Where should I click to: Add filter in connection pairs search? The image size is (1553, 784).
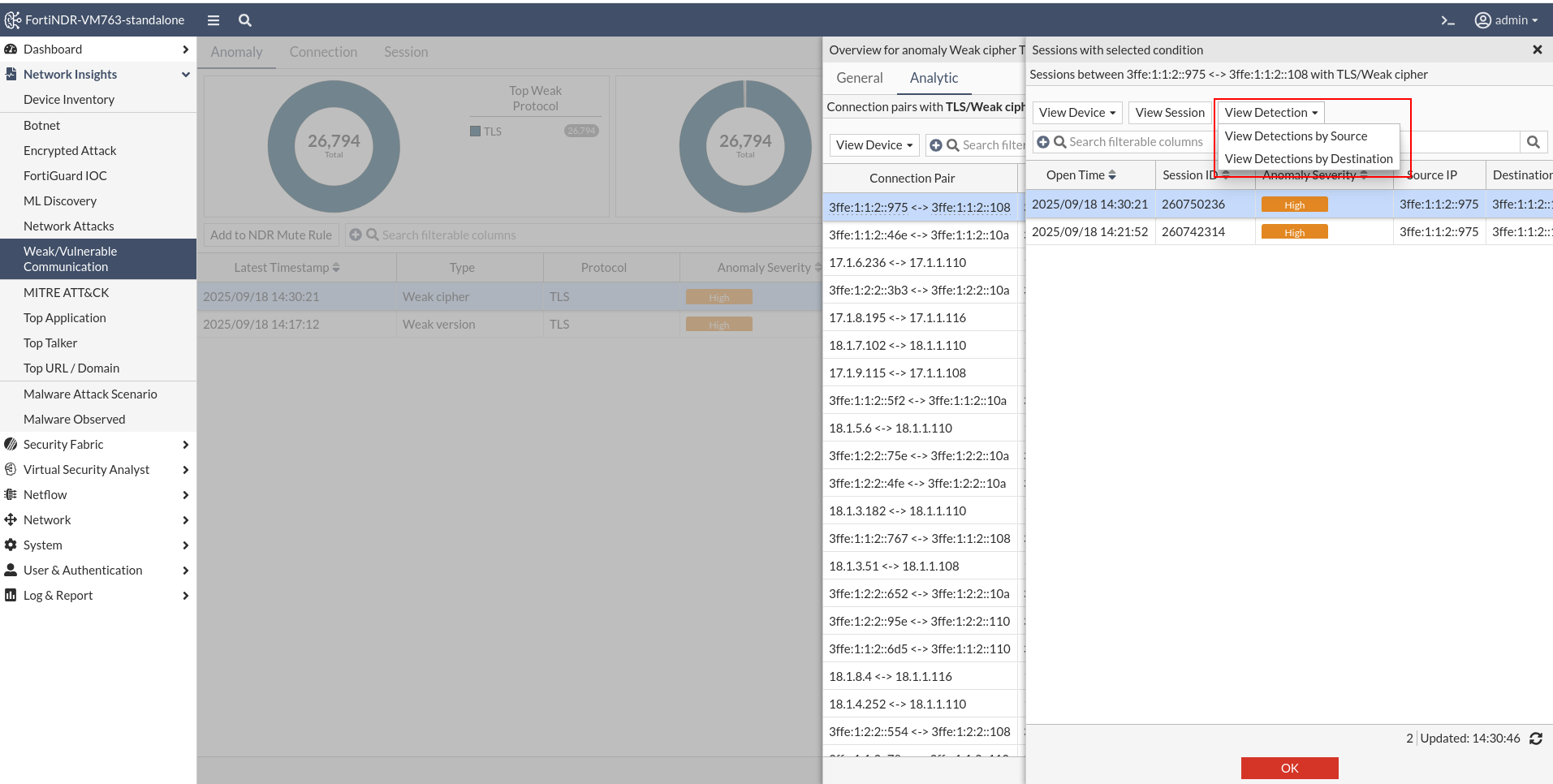coord(936,145)
